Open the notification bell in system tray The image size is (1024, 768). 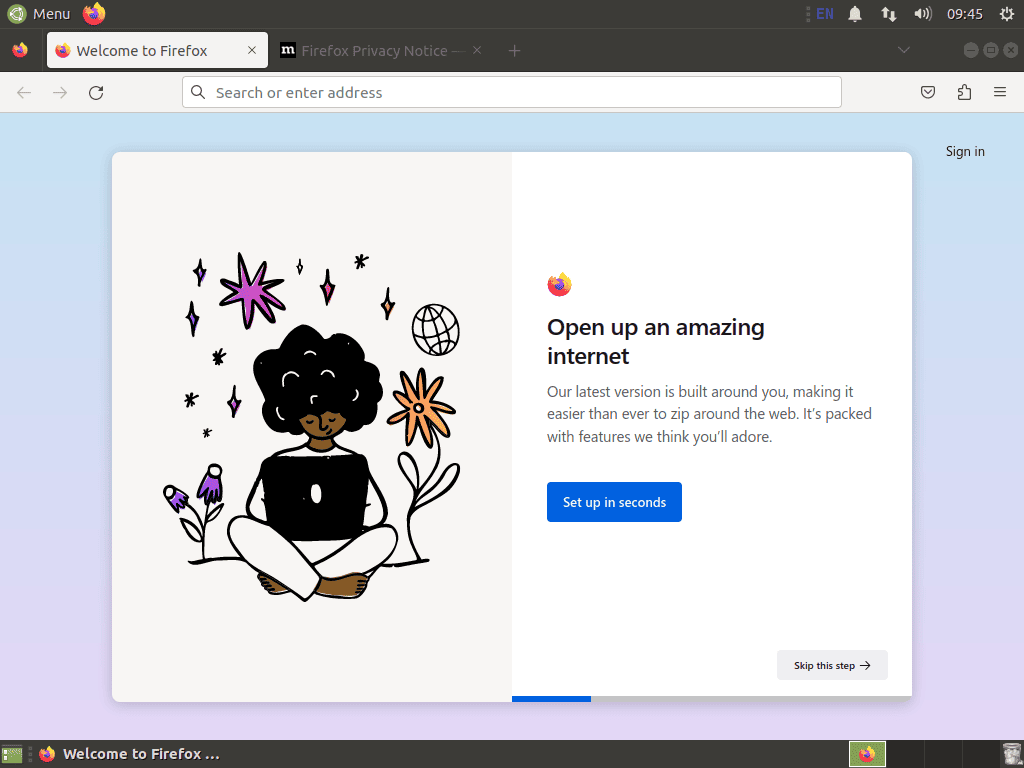pyautogui.click(x=855, y=14)
